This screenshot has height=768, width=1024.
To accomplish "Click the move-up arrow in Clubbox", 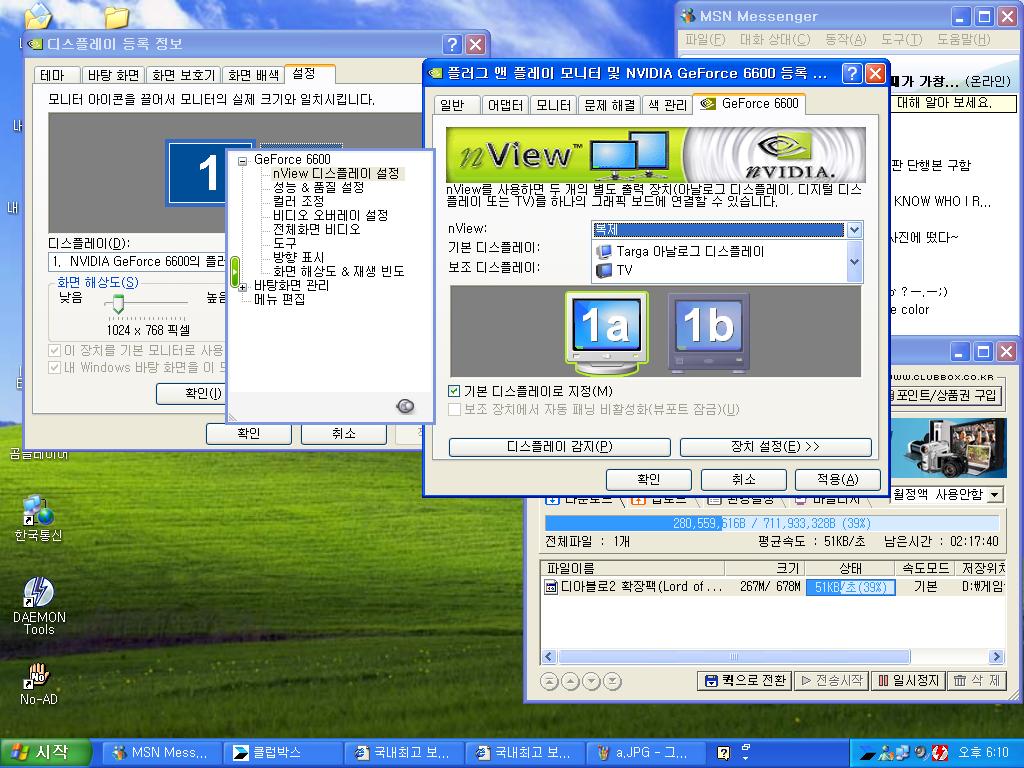I will [x=571, y=681].
